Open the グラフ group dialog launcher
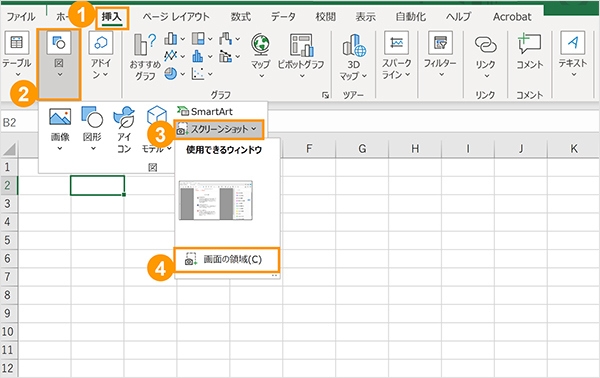 tap(325, 95)
